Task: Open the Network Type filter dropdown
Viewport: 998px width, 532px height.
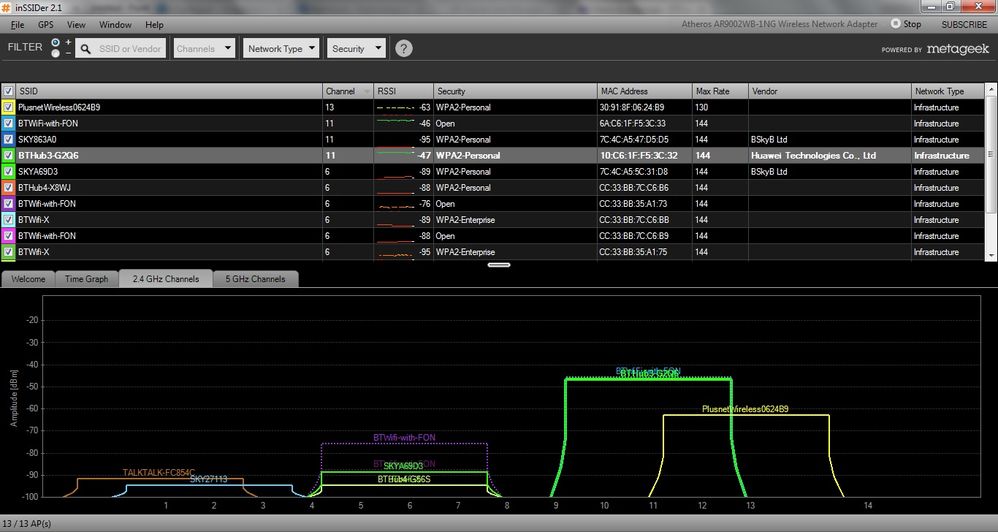Action: pos(281,48)
